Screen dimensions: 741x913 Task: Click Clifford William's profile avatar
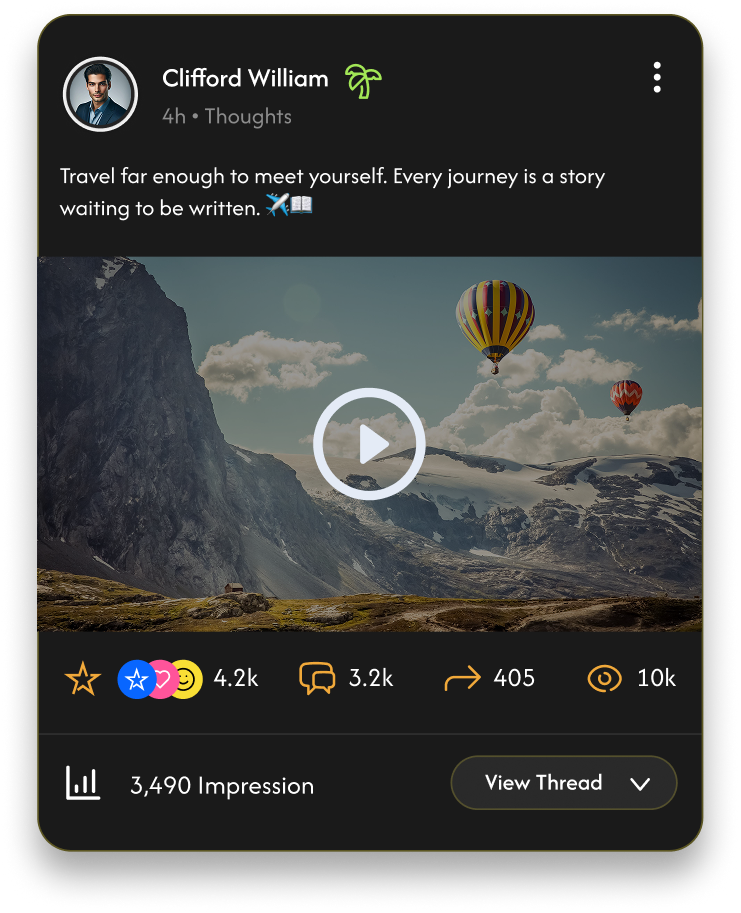(x=100, y=94)
